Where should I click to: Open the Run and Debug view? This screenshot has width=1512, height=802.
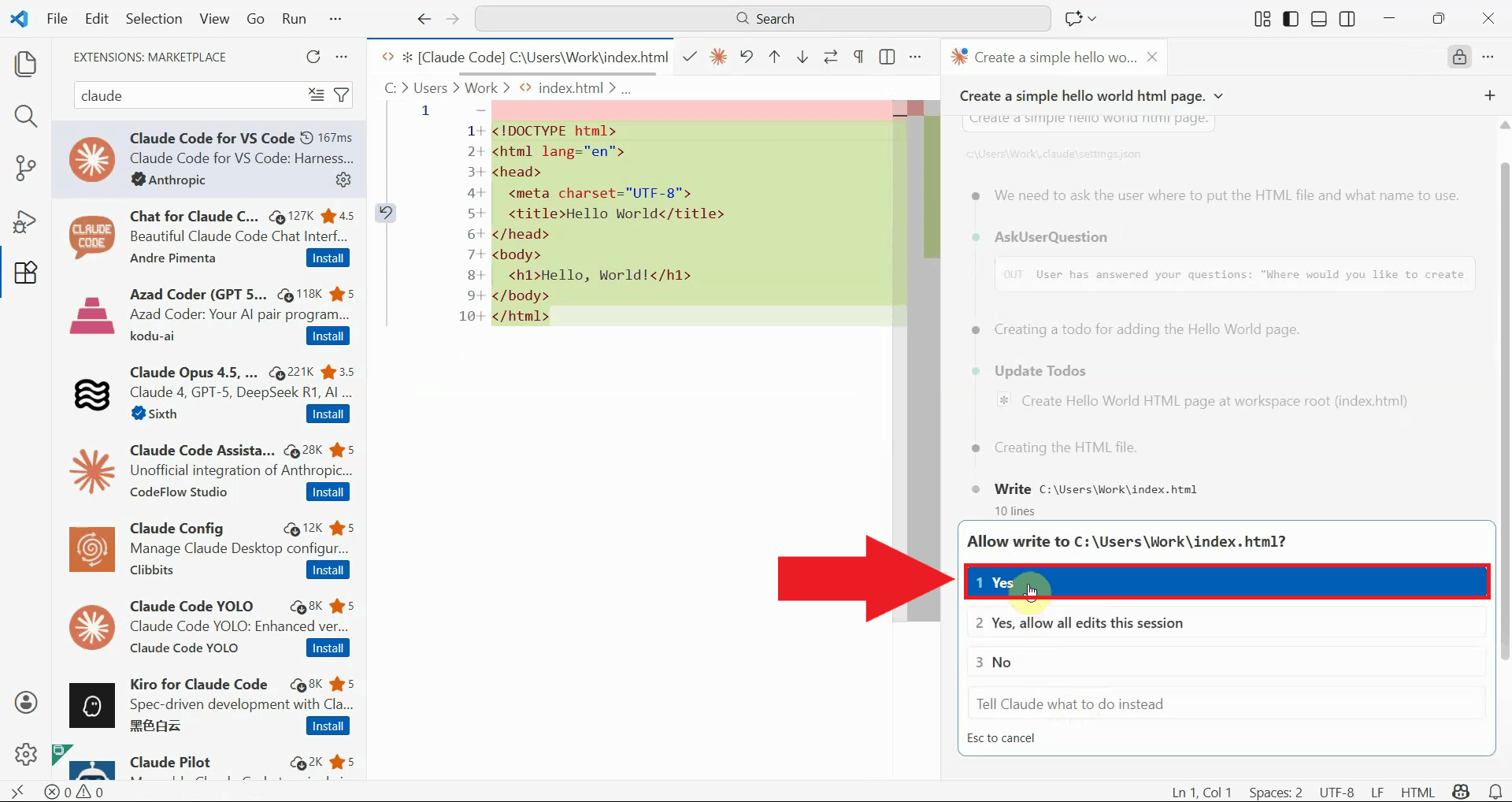pyautogui.click(x=26, y=221)
